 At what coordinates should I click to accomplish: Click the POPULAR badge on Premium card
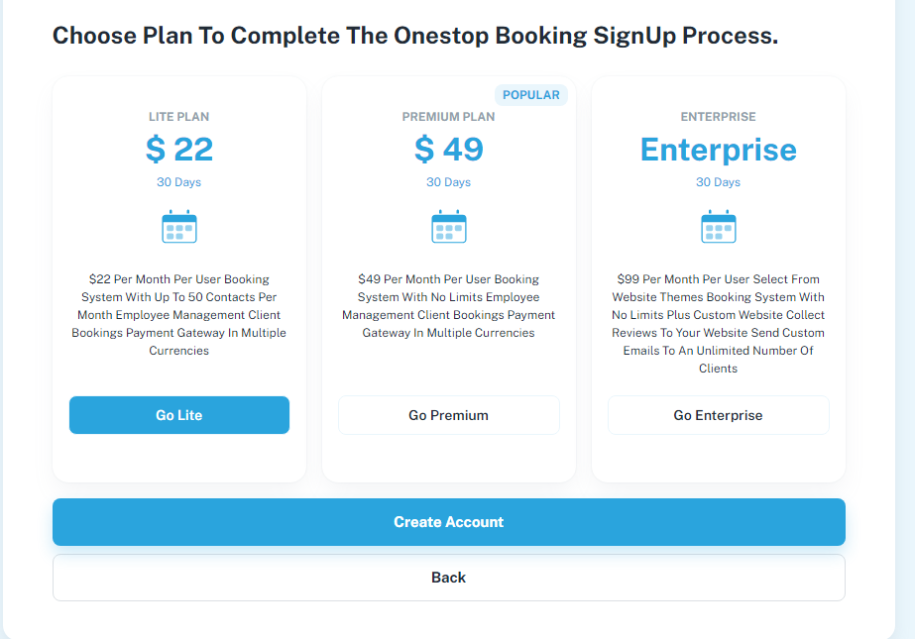pos(531,95)
